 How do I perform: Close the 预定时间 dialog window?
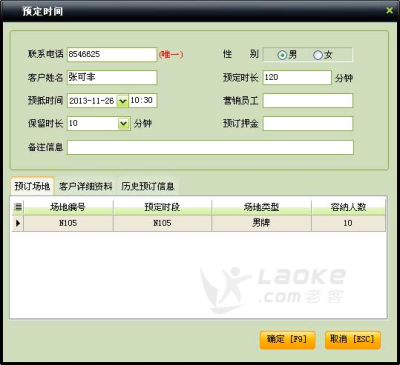[x=389, y=10]
